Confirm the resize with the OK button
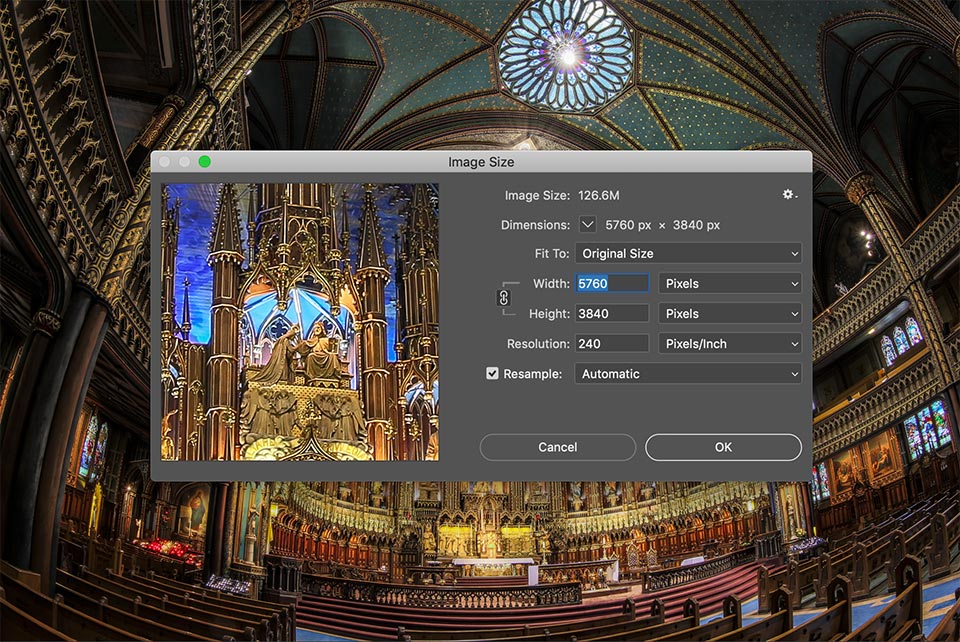This screenshot has height=642, width=960. coord(723,447)
